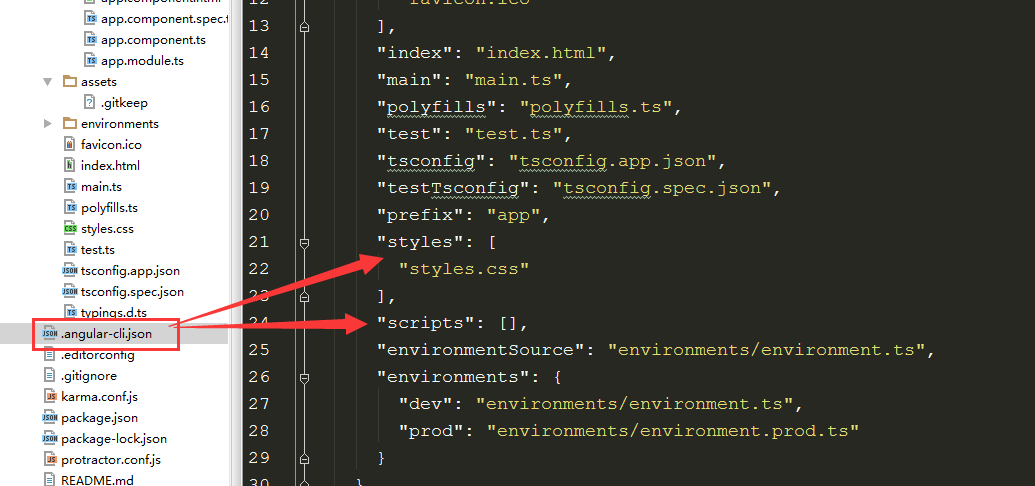
Task: Open styles.css from project tree
Action: click(x=108, y=229)
